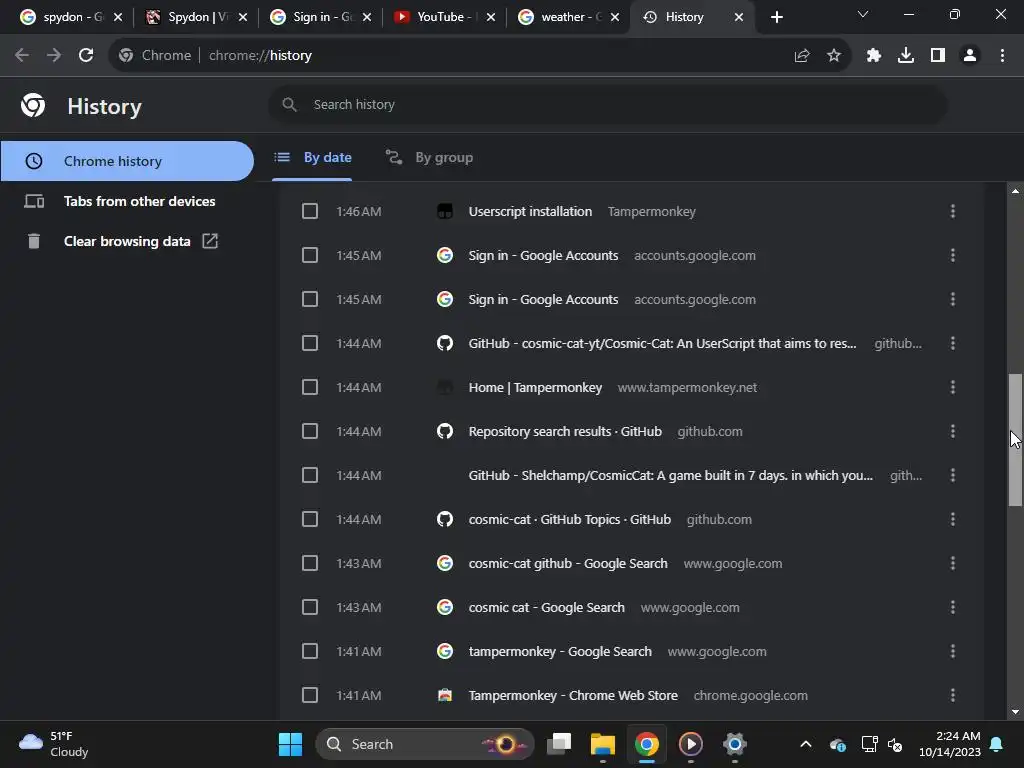Click the Chrome logo beside History title
Image resolution: width=1024 pixels, height=768 pixels.
point(33,105)
